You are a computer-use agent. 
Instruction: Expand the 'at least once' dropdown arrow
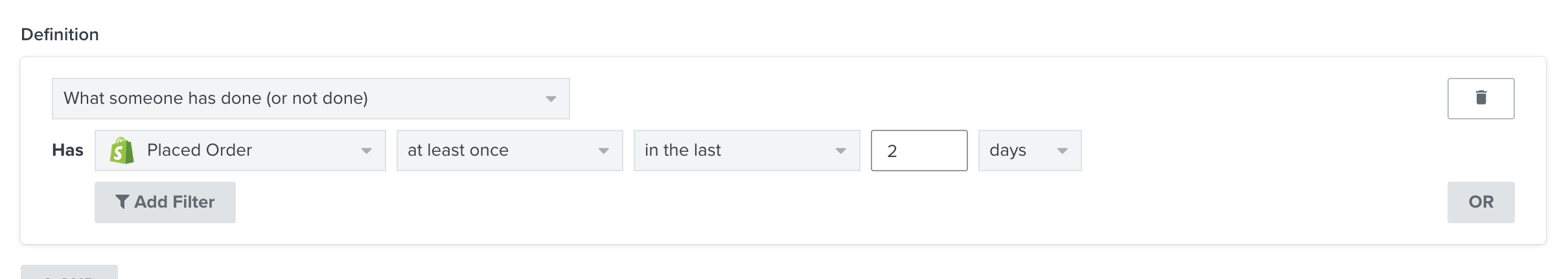tap(604, 151)
